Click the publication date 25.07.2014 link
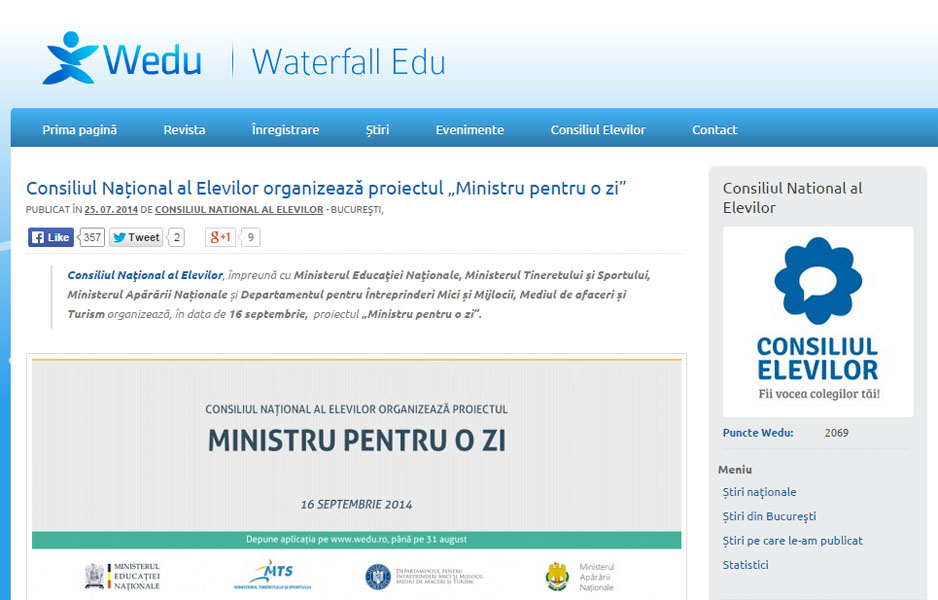938x600 pixels. click(x=110, y=210)
